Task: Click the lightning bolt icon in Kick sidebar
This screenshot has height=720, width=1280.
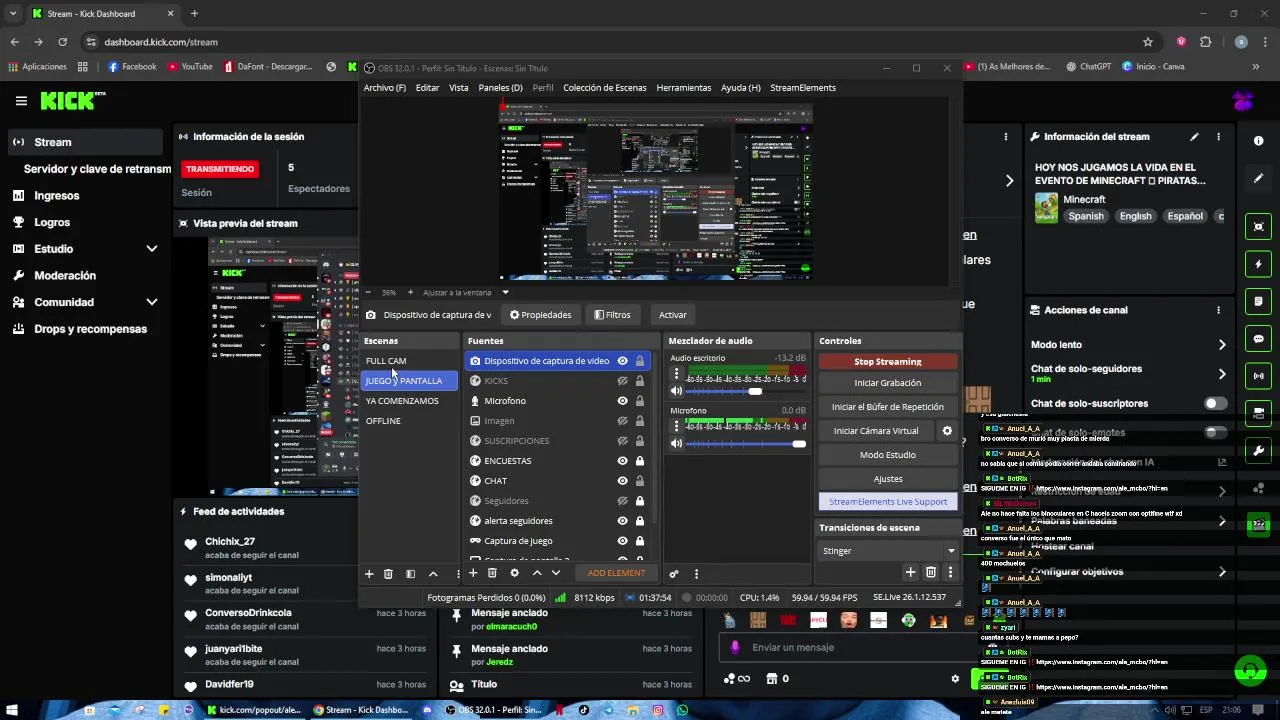Action: tap(1258, 265)
